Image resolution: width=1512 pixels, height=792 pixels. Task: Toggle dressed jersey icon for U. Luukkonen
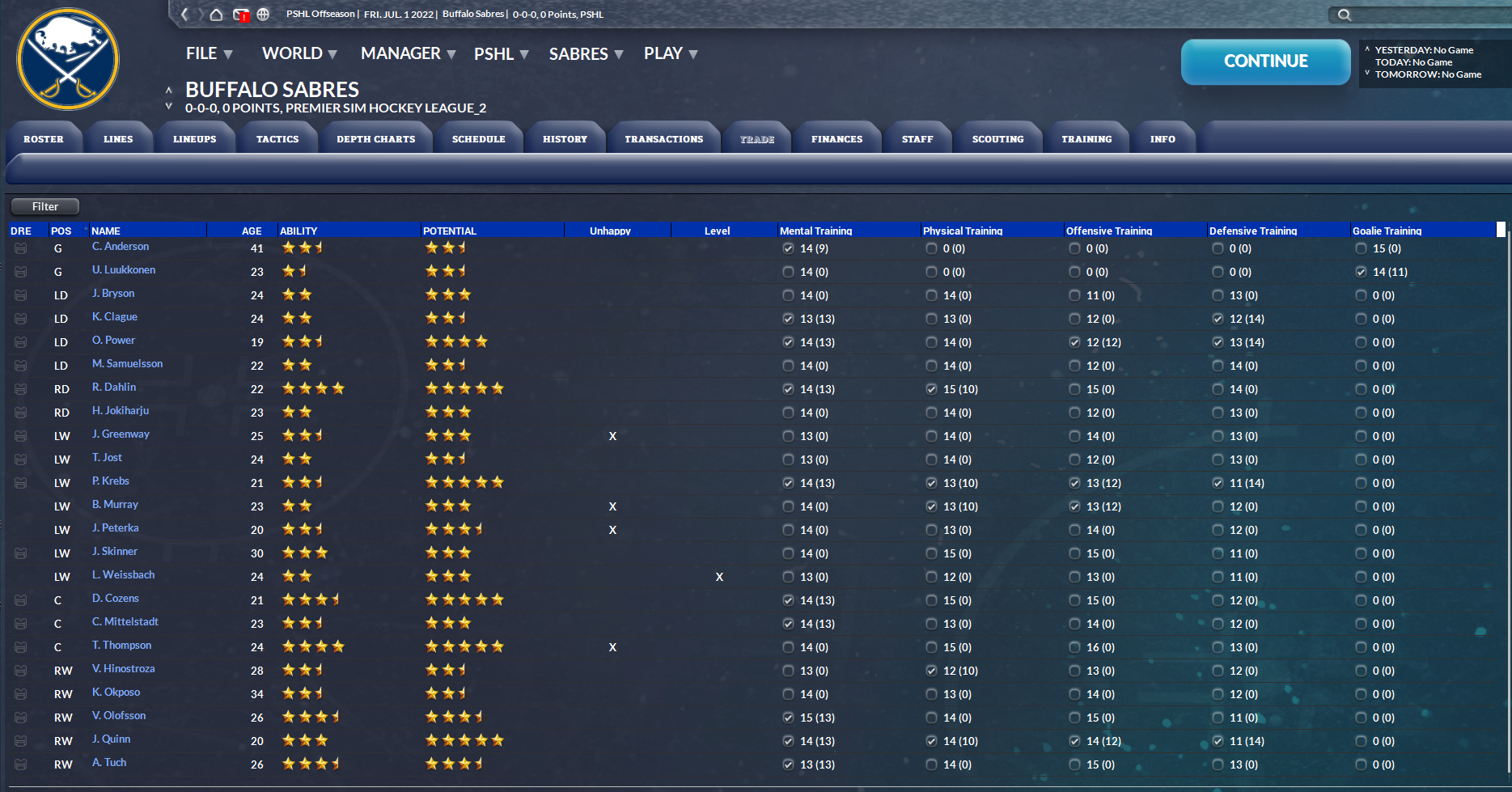(21, 272)
